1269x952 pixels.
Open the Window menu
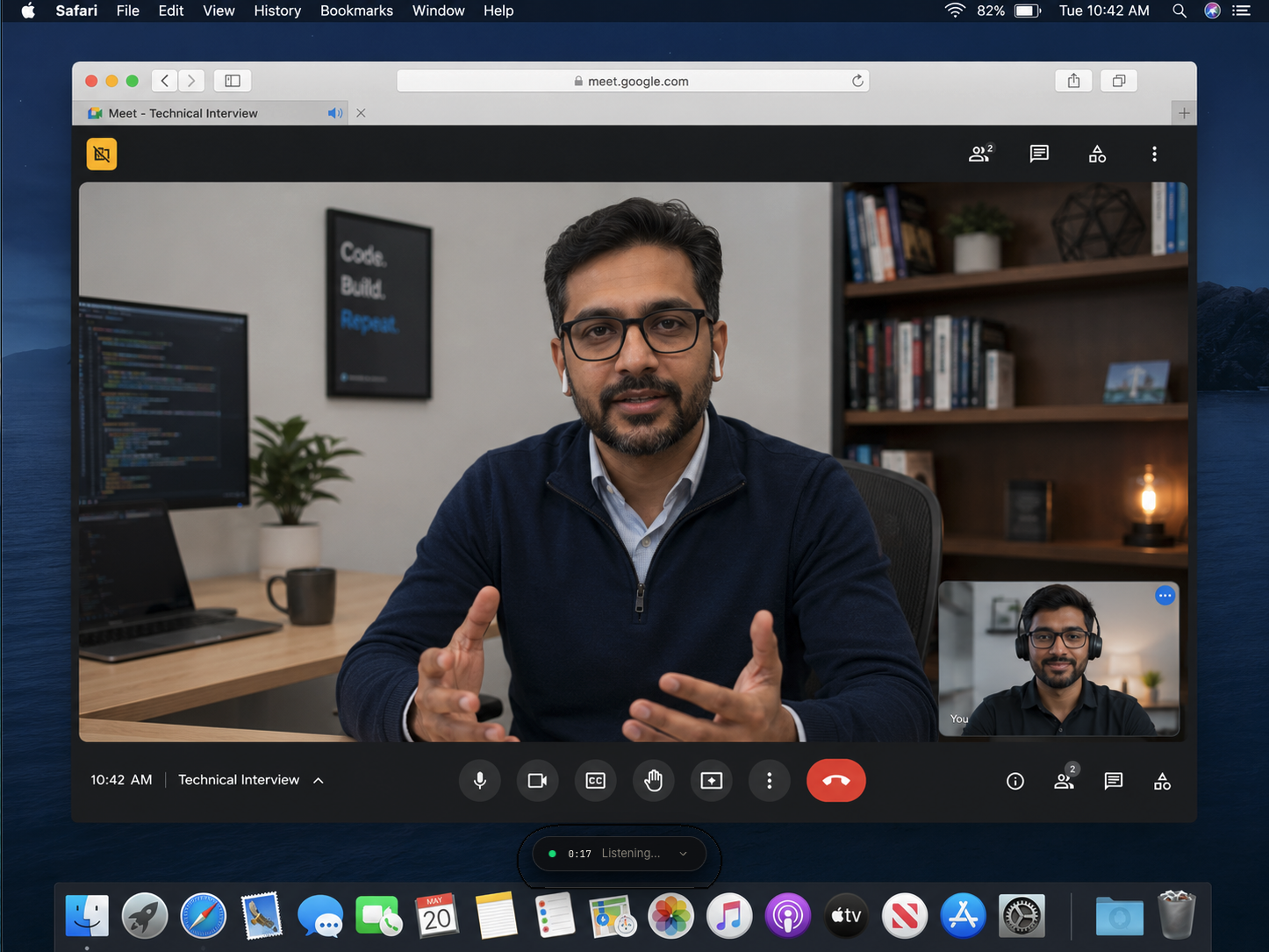(438, 11)
